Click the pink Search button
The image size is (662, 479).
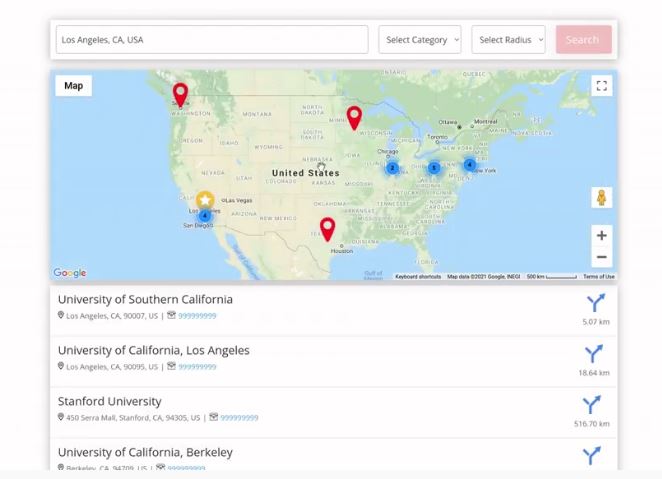pyautogui.click(x=583, y=40)
